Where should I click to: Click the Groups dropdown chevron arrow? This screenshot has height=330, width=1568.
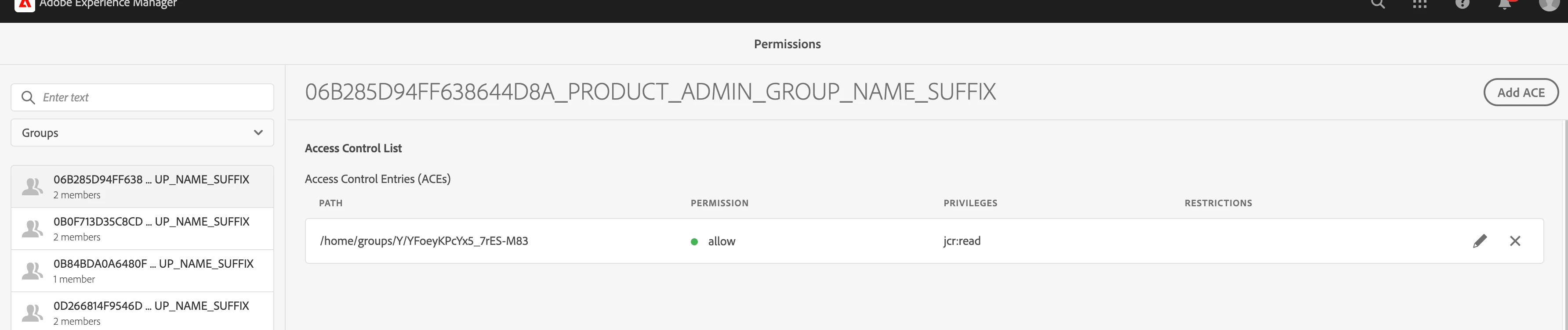(x=258, y=133)
